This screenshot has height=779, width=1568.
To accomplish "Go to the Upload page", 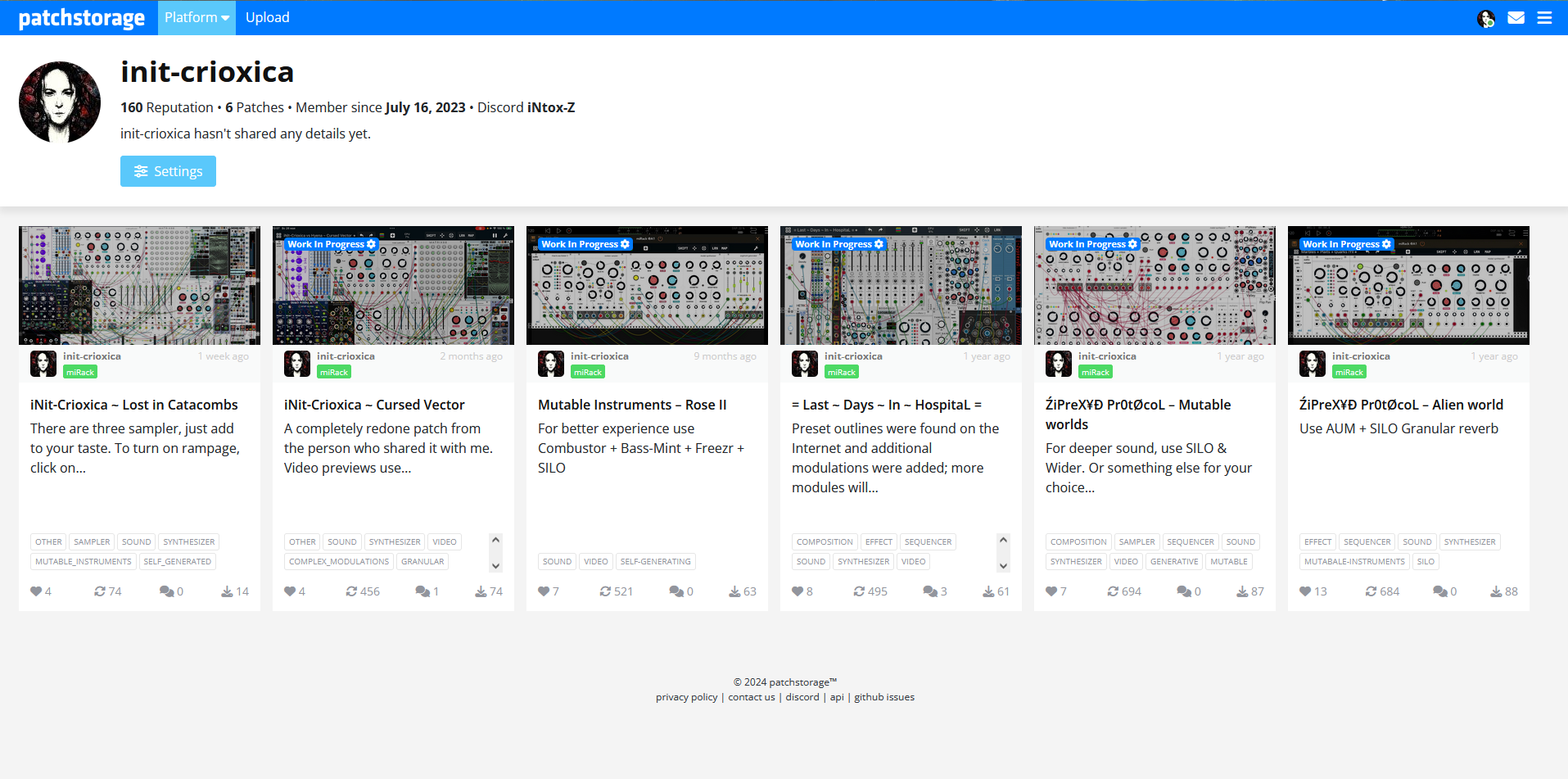I will point(267,17).
